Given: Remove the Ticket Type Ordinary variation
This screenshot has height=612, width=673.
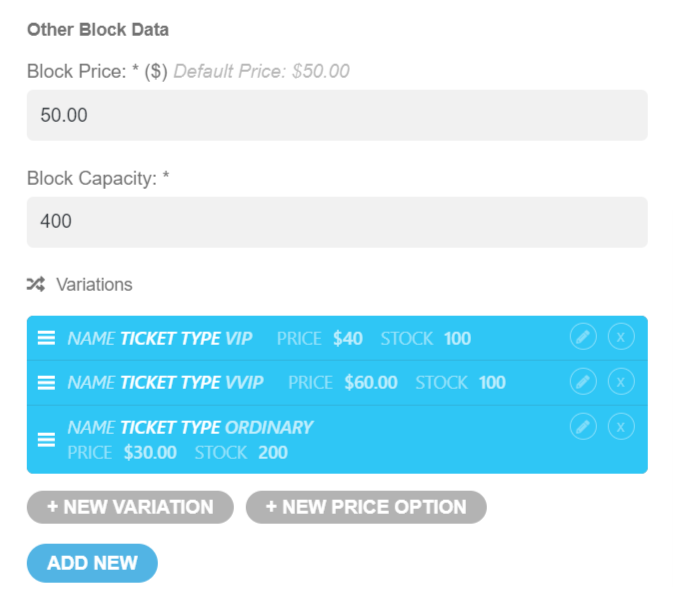Looking at the screenshot, I should [621, 427].
